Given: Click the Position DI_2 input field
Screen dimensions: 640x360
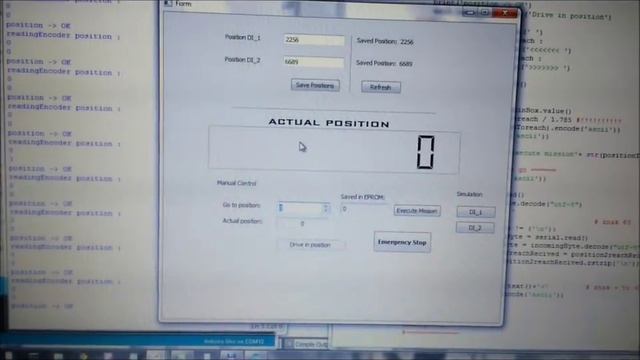Looking at the screenshot, I should click(x=314, y=62).
